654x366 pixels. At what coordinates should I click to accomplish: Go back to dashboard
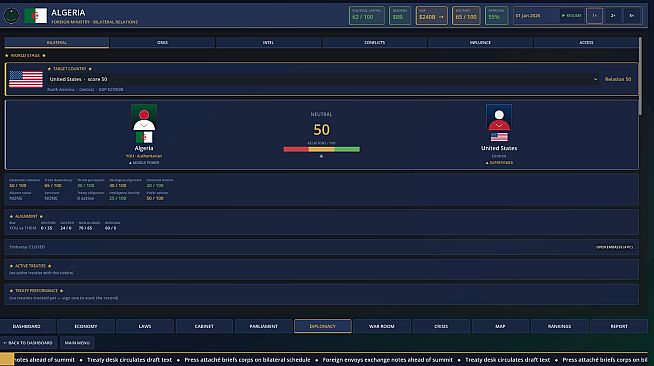coord(28,343)
